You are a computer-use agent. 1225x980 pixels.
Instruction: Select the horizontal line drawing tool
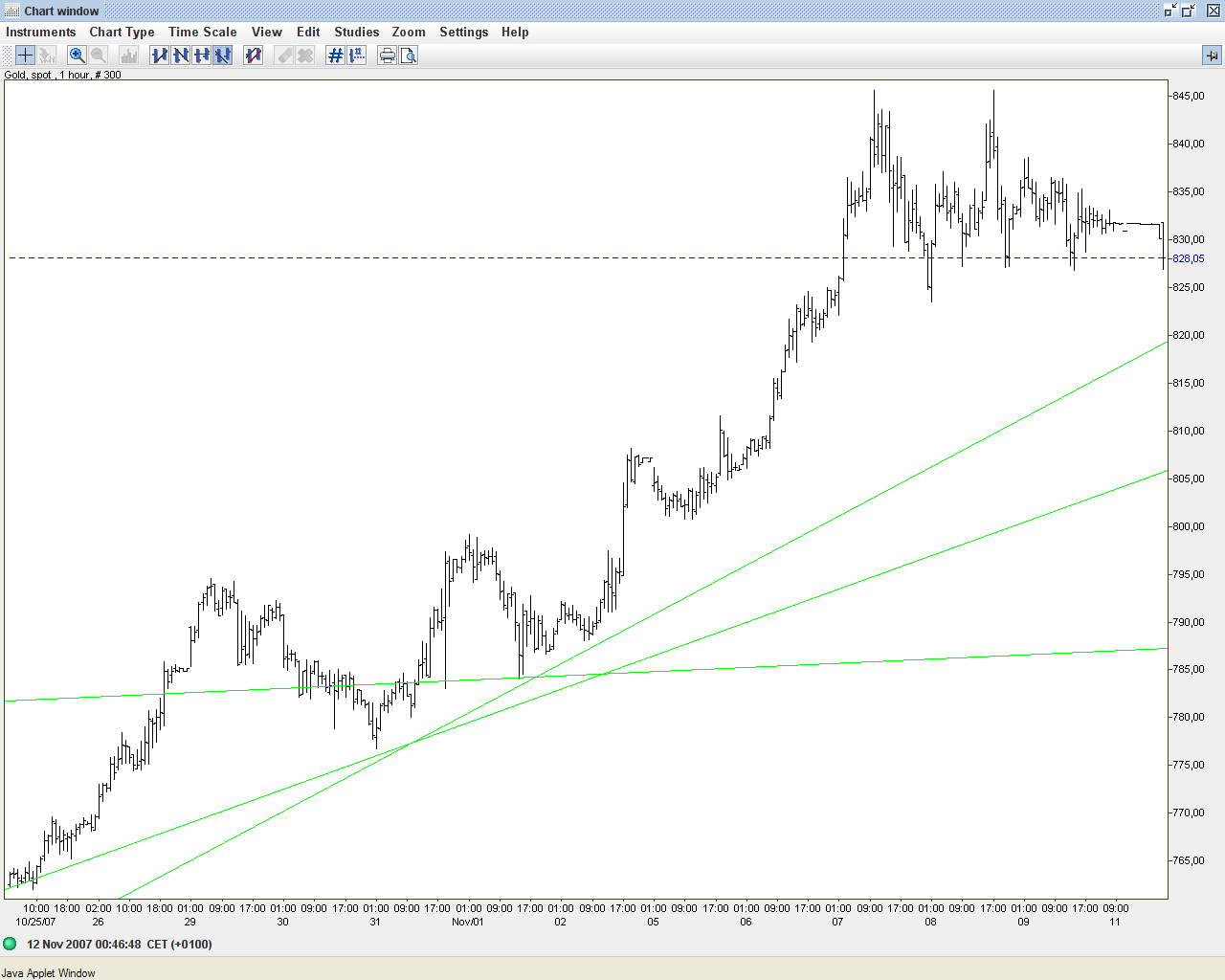(x=202, y=56)
